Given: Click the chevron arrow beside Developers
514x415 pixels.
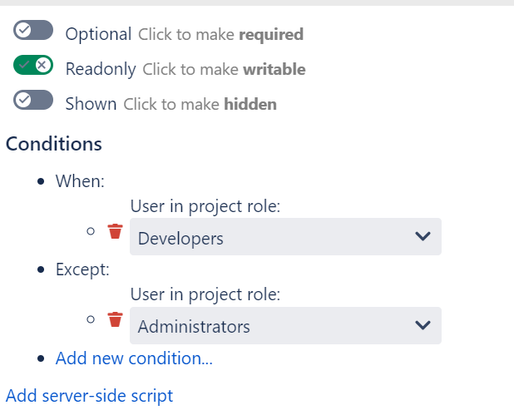Looking at the screenshot, I should click(x=423, y=236).
